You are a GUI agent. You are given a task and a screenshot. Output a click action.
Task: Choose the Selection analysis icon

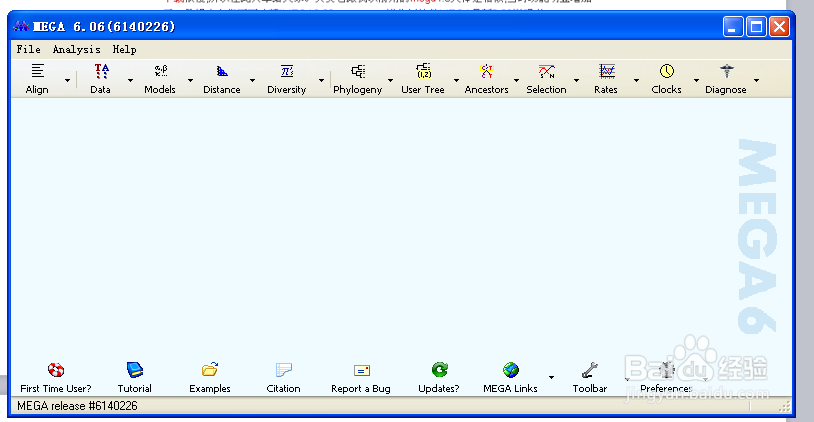[x=547, y=71]
